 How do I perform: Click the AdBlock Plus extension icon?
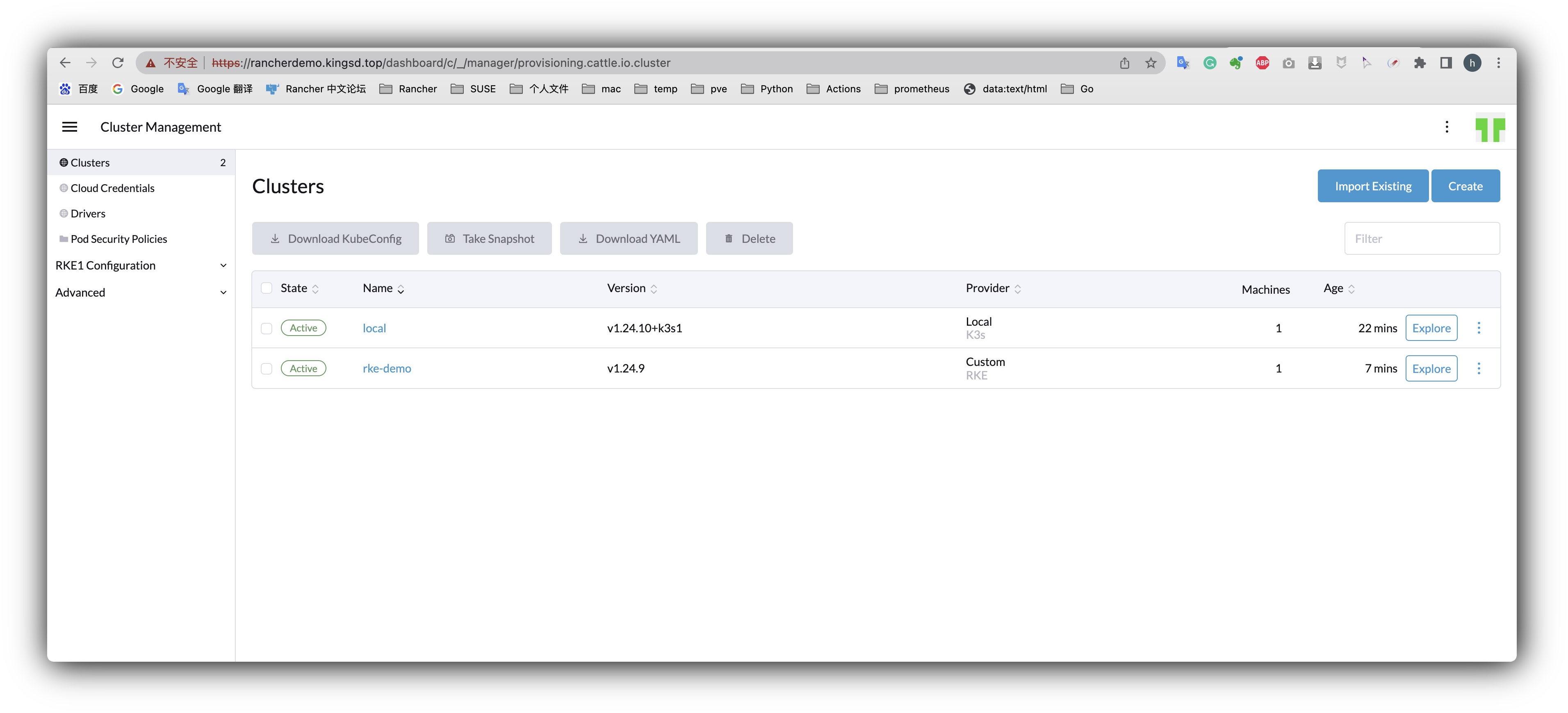click(x=1263, y=63)
